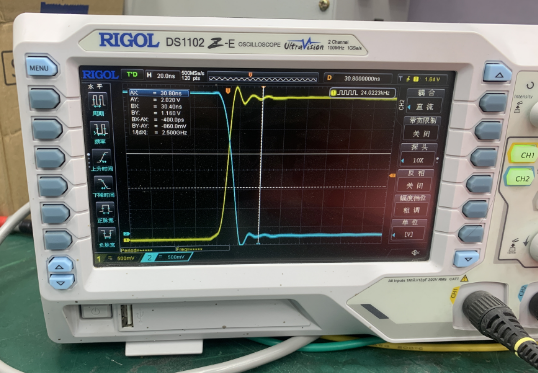Image resolution: width=538 pixels, height=373 pixels.
Task: Select the 负脉宽 (-Width) measurement icon
Action: tap(107, 236)
